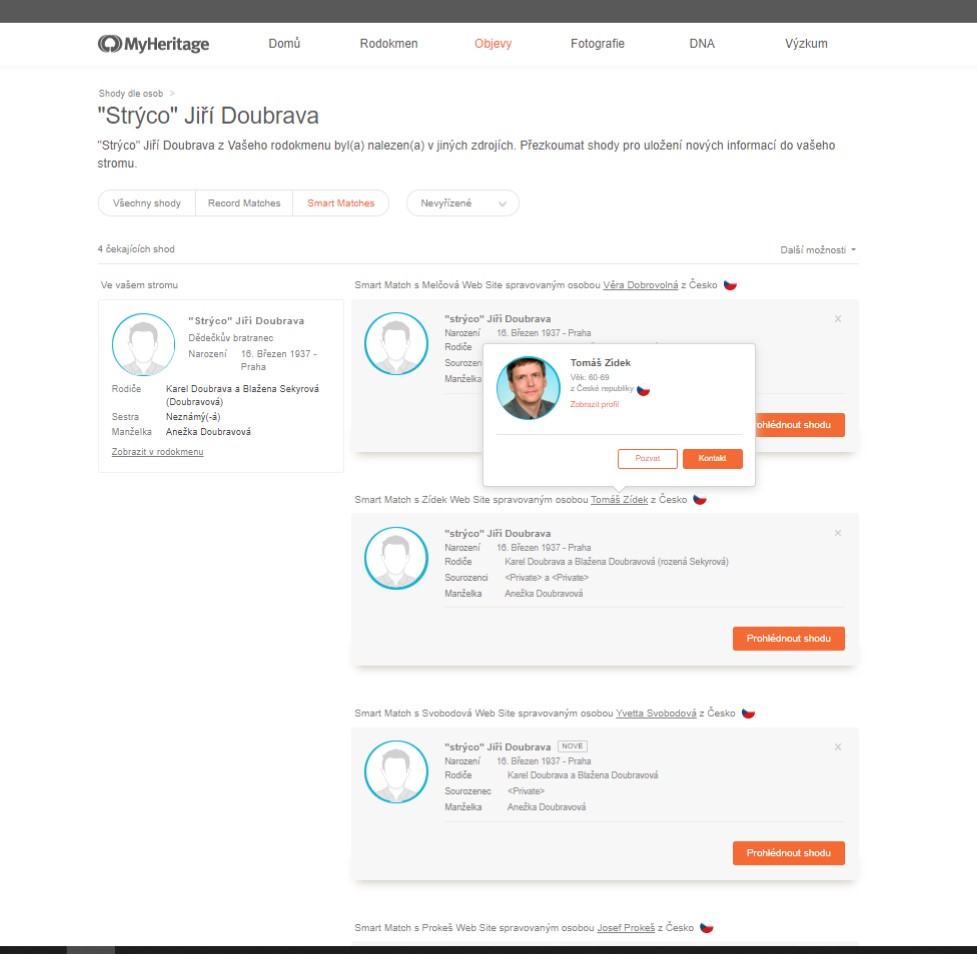Click Tomáš Zídek's profile photo in popup
977x954 pixels.
(x=528, y=388)
